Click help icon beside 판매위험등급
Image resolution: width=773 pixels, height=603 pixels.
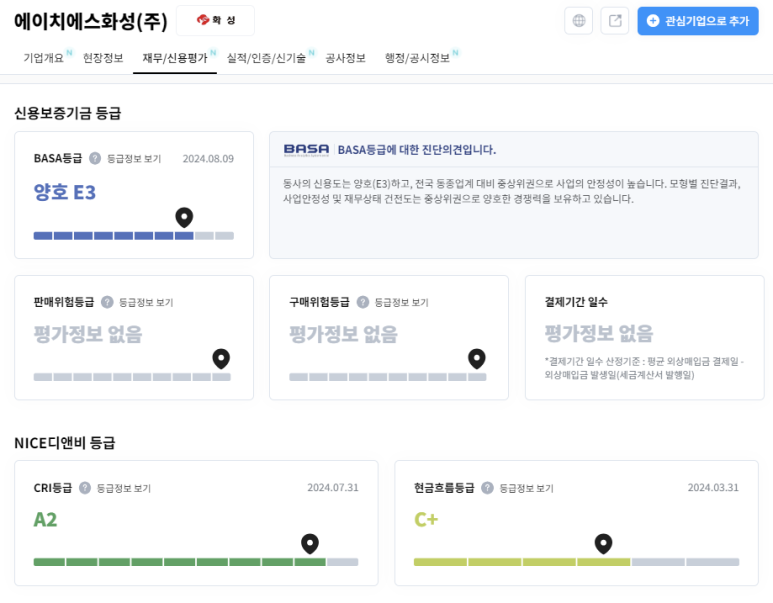tap(107, 302)
